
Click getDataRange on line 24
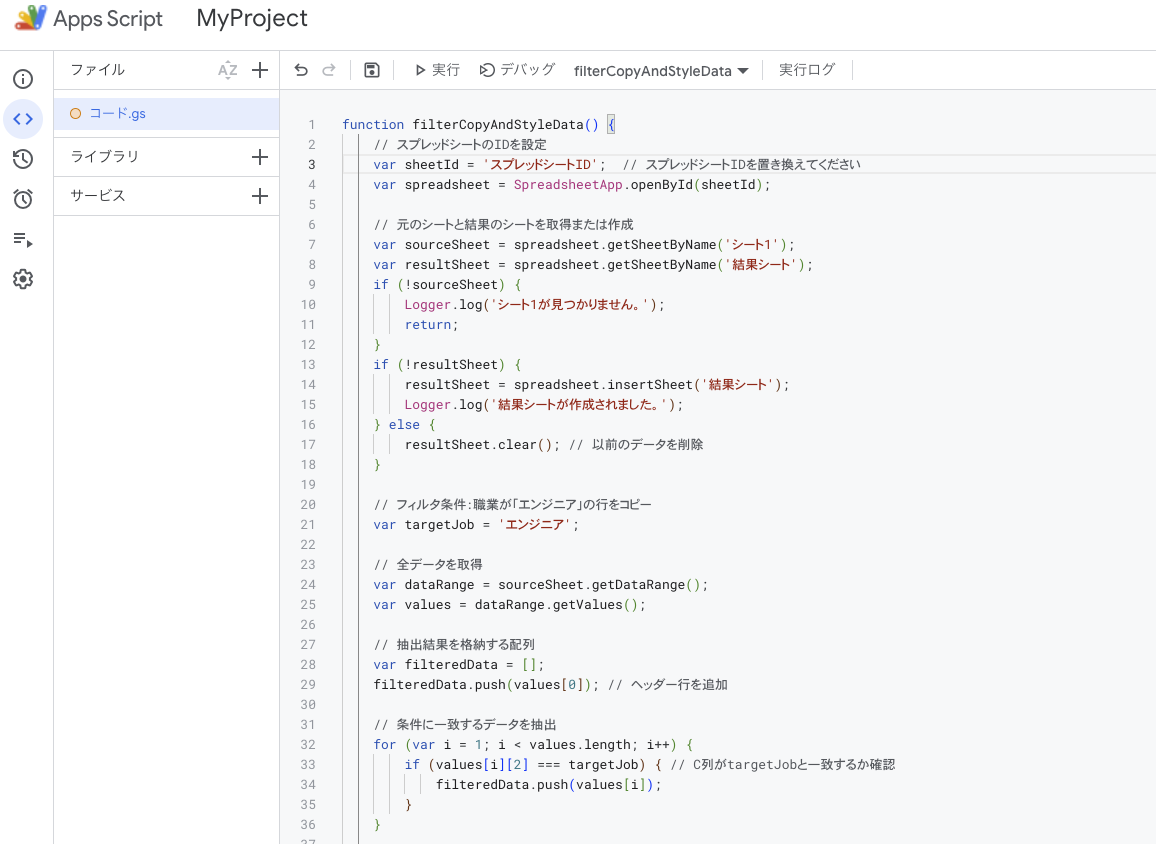click(x=638, y=585)
